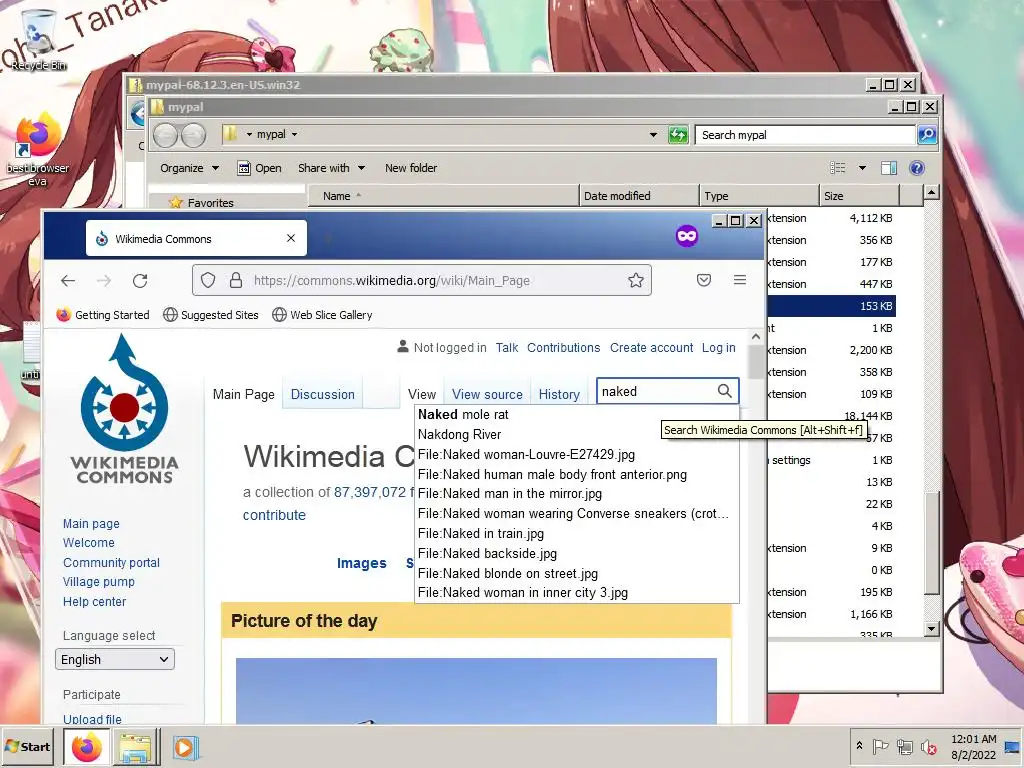Image resolution: width=1024 pixels, height=768 pixels.
Task: Sort by Date modified column header
Action: (x=638, y=196)
